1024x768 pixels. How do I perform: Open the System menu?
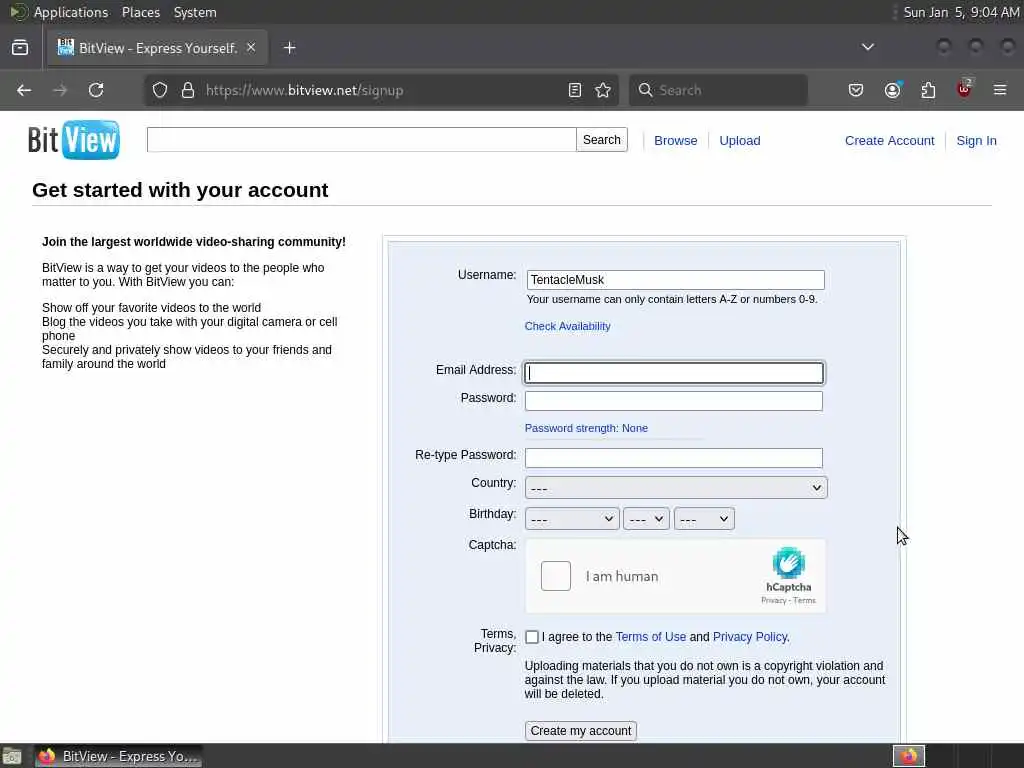click(x=195, y=12)
